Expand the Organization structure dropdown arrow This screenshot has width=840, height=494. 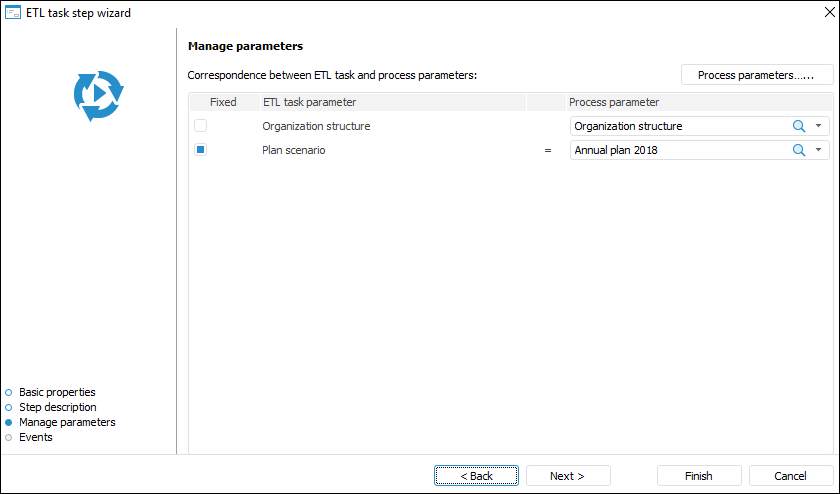click(819, 126)
